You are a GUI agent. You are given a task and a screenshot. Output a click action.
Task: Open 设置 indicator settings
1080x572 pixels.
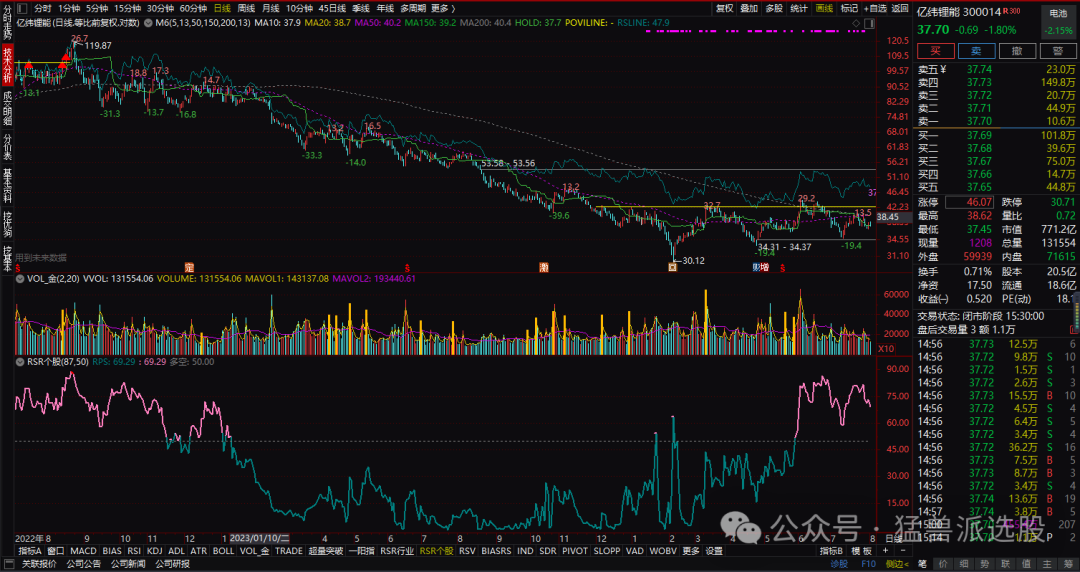coord(714,551)
